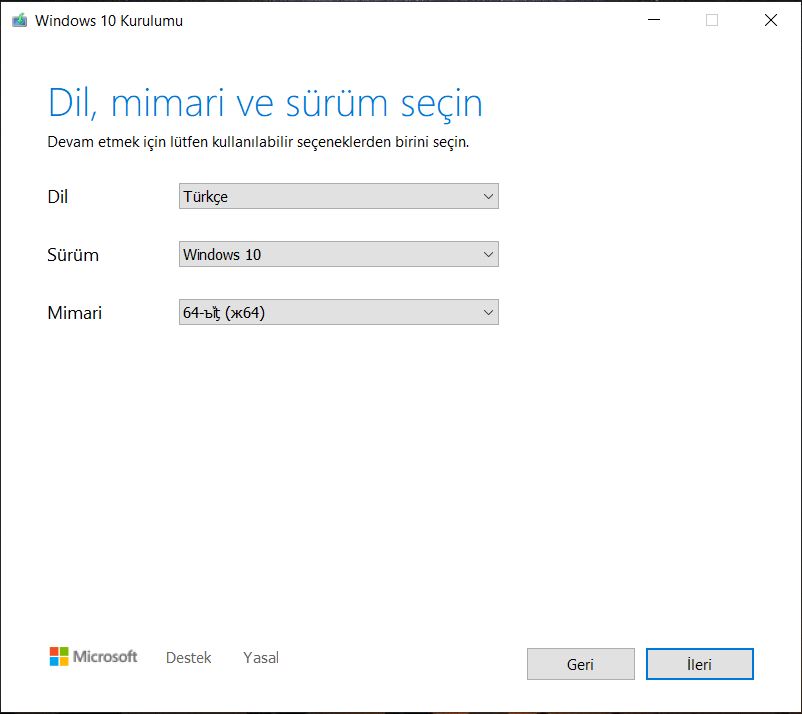Open the Yasal legal link
802x714 pixels.
261,658
